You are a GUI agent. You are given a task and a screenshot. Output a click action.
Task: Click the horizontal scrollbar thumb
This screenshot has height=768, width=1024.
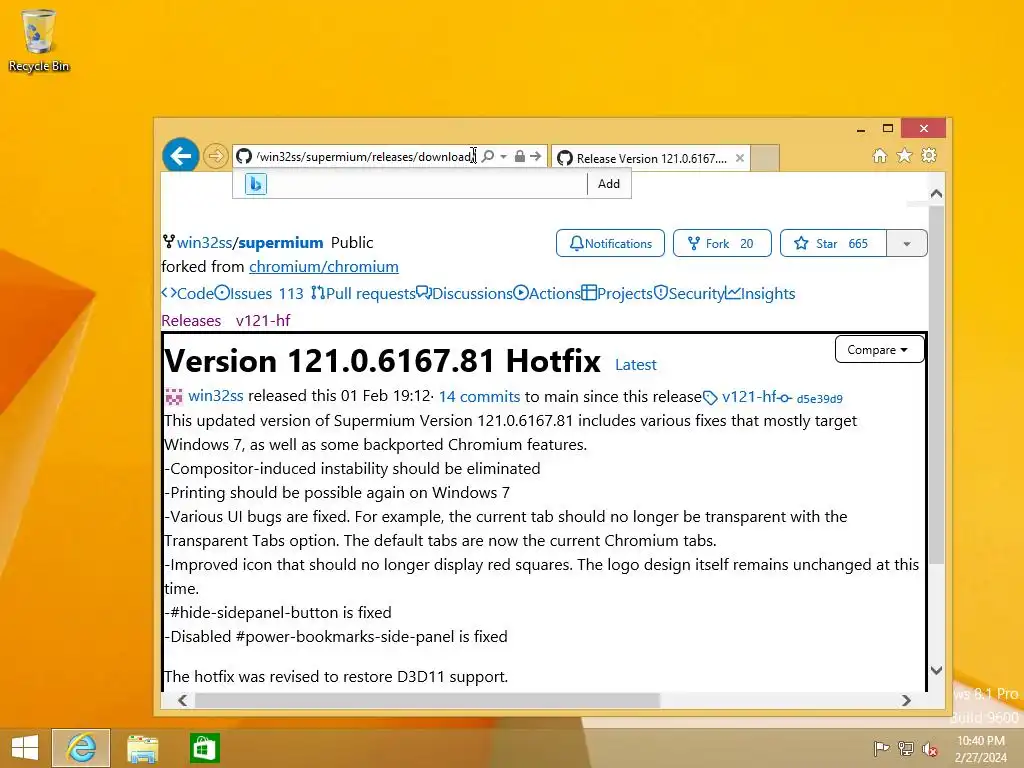click(x=428, y=701)
